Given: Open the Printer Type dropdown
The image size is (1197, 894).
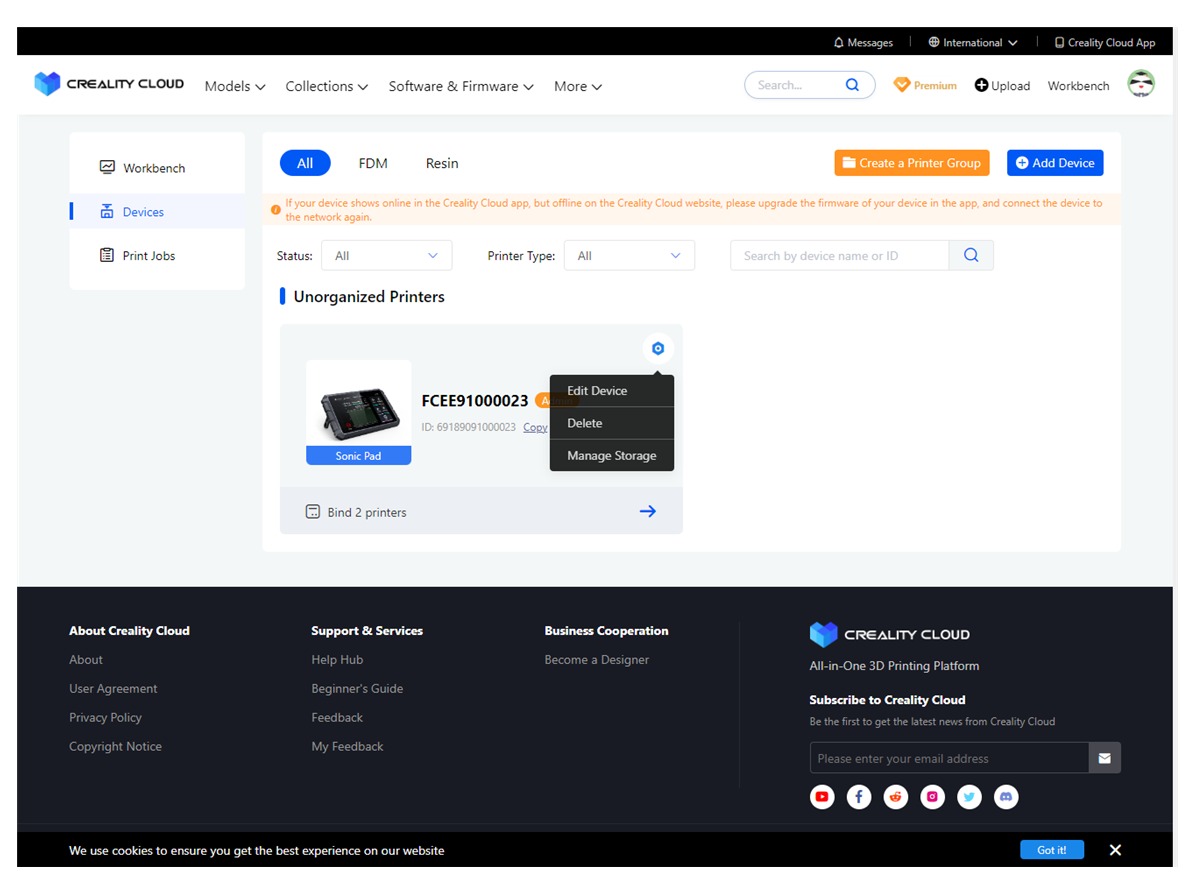Looking at the screenshot, I should click(629, 256).
